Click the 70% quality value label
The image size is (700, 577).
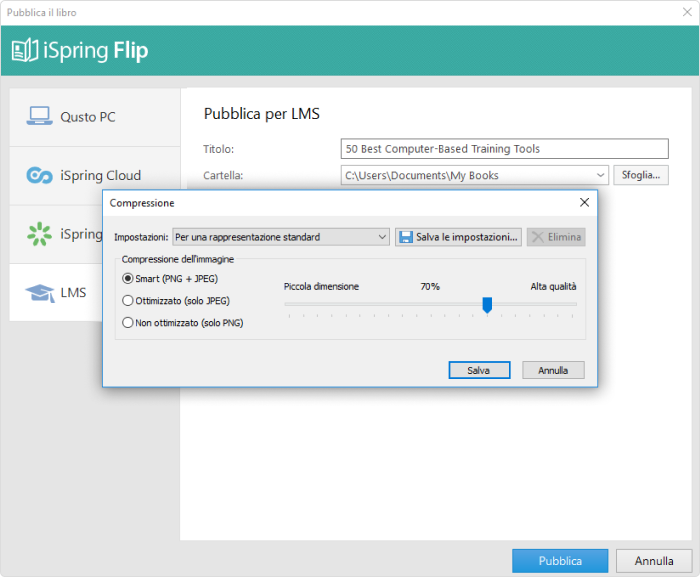[430, 286]
